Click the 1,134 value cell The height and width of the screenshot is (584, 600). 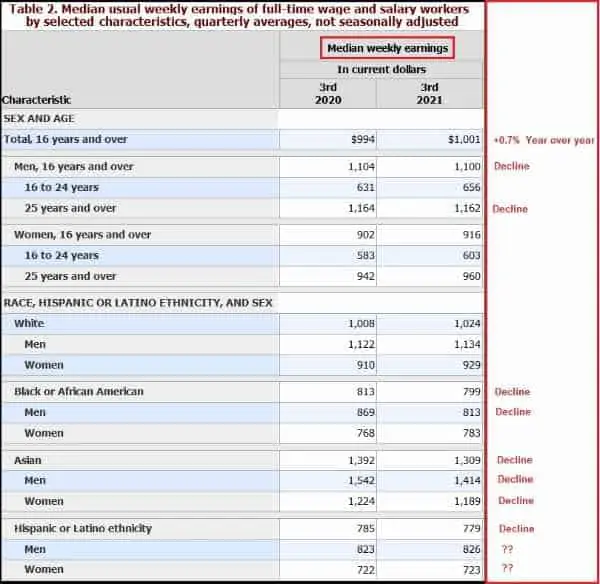pos(430,344)
